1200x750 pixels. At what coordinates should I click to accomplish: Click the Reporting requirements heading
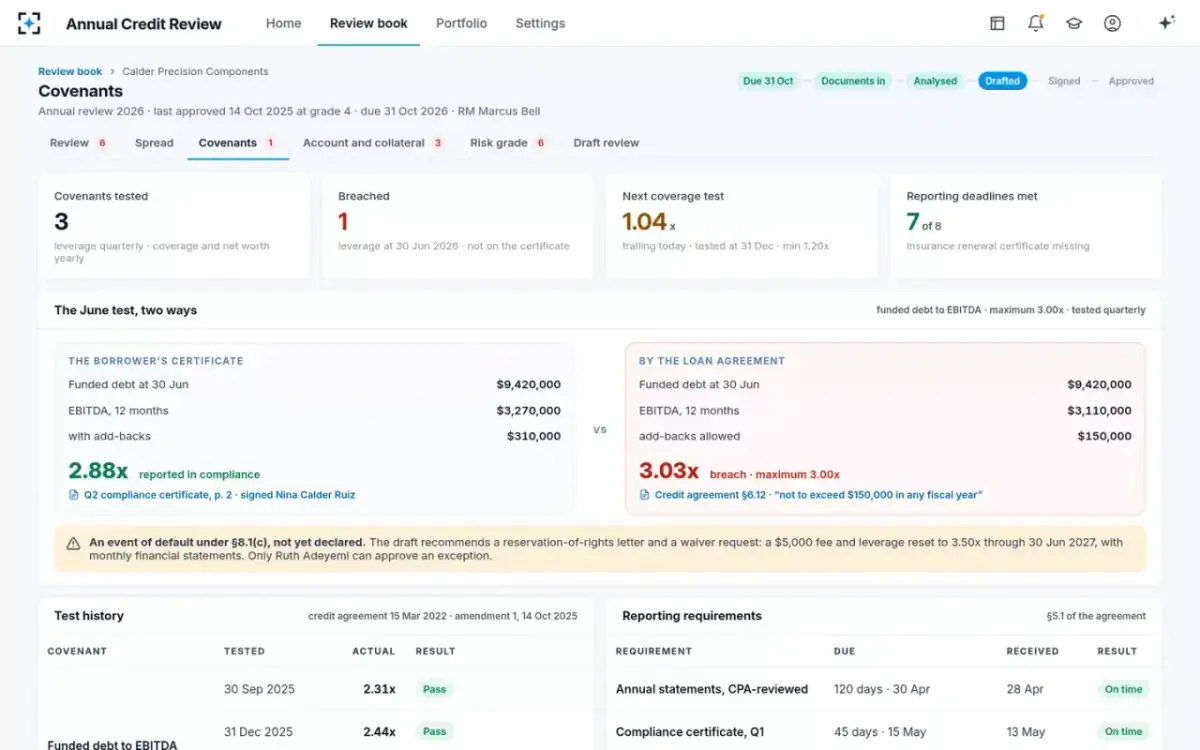pos(692,616)
